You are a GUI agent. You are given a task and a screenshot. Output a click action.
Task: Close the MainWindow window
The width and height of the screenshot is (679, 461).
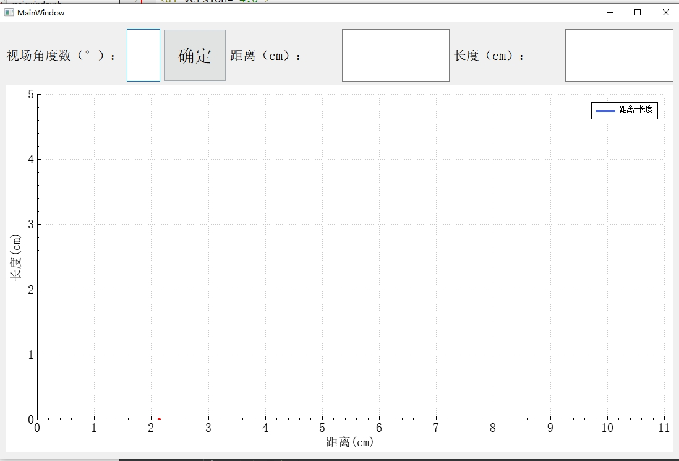click(x=666, y=12)
